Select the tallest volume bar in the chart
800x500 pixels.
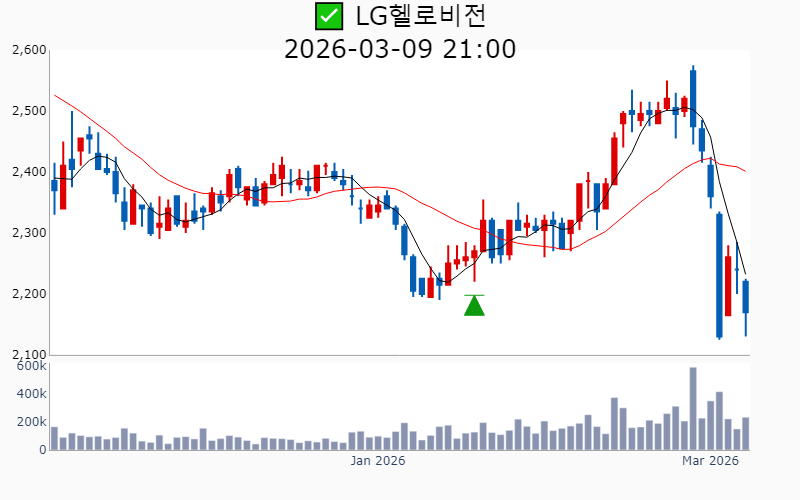click(x=693, y=409)
